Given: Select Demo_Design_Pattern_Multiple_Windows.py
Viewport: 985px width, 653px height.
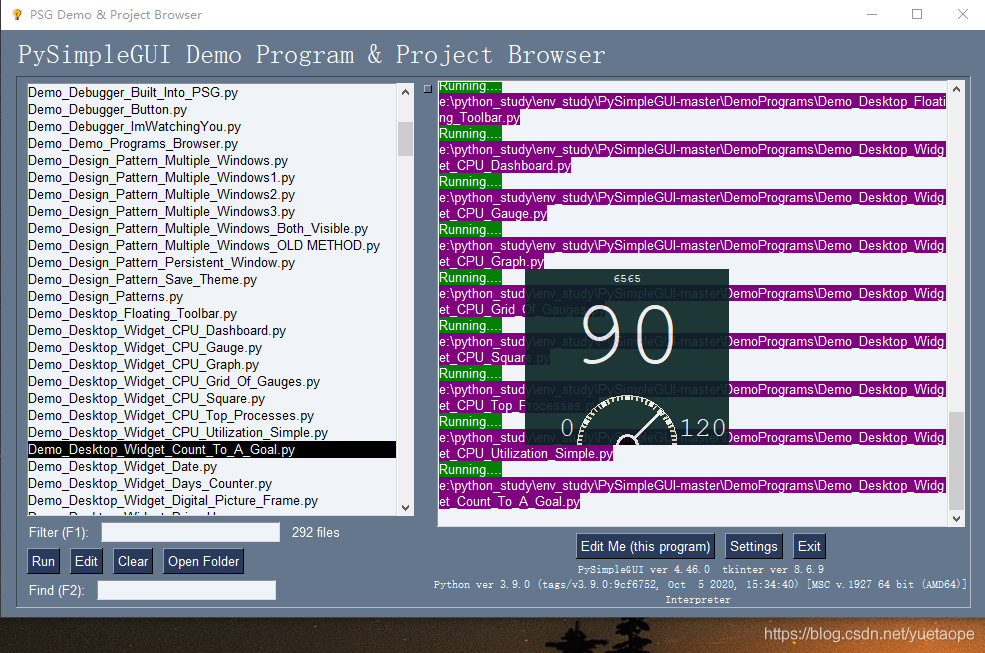Looking at the screenshot, I should pos(212,160).
